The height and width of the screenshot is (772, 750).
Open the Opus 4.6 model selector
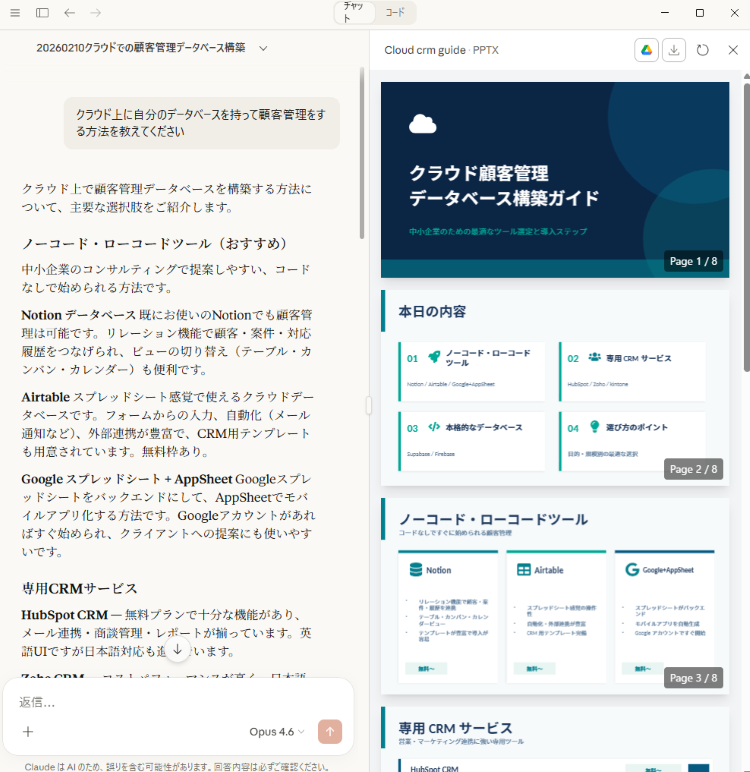coord(278,731)
